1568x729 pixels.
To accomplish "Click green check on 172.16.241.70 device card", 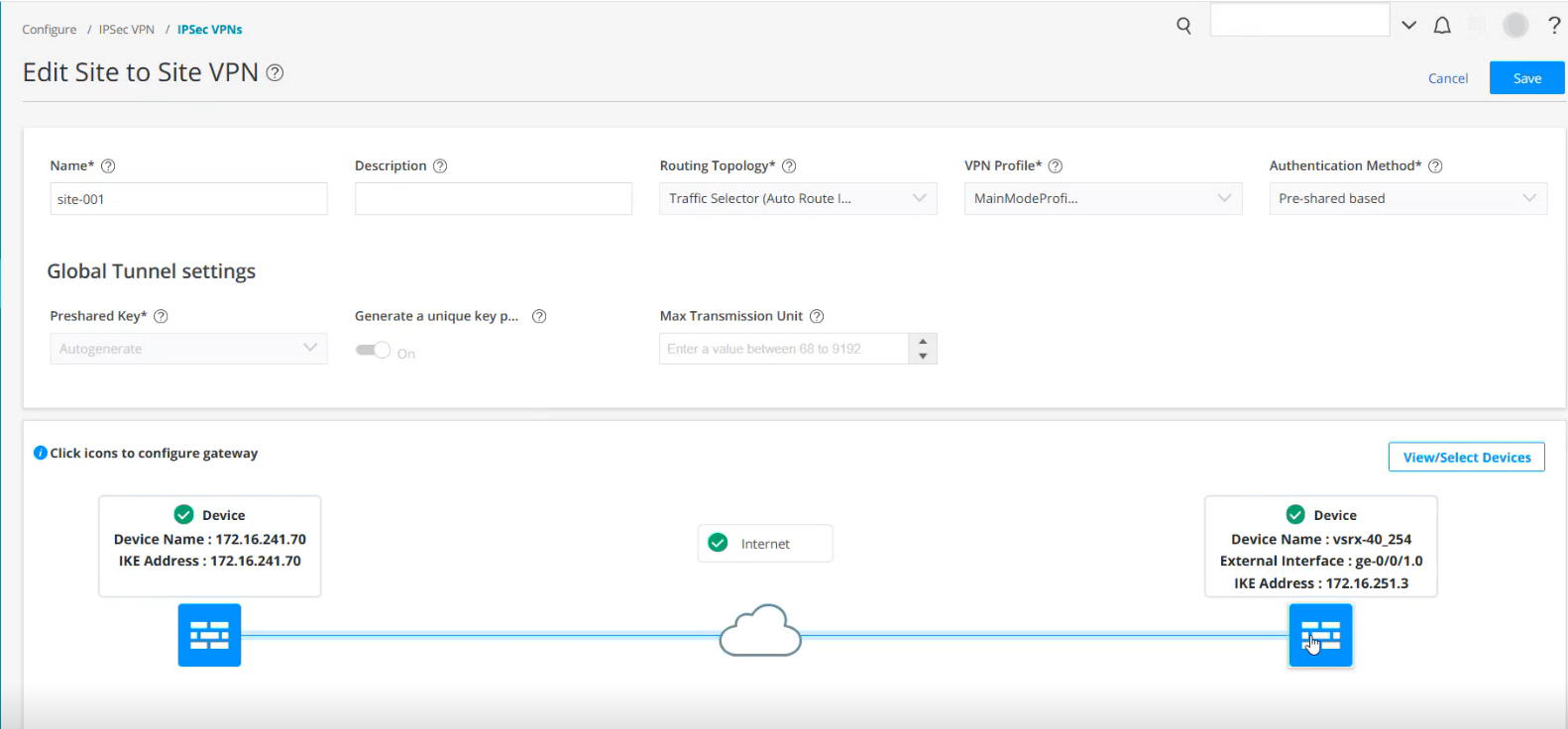I will pyautogui.click(x=183, y=514).
